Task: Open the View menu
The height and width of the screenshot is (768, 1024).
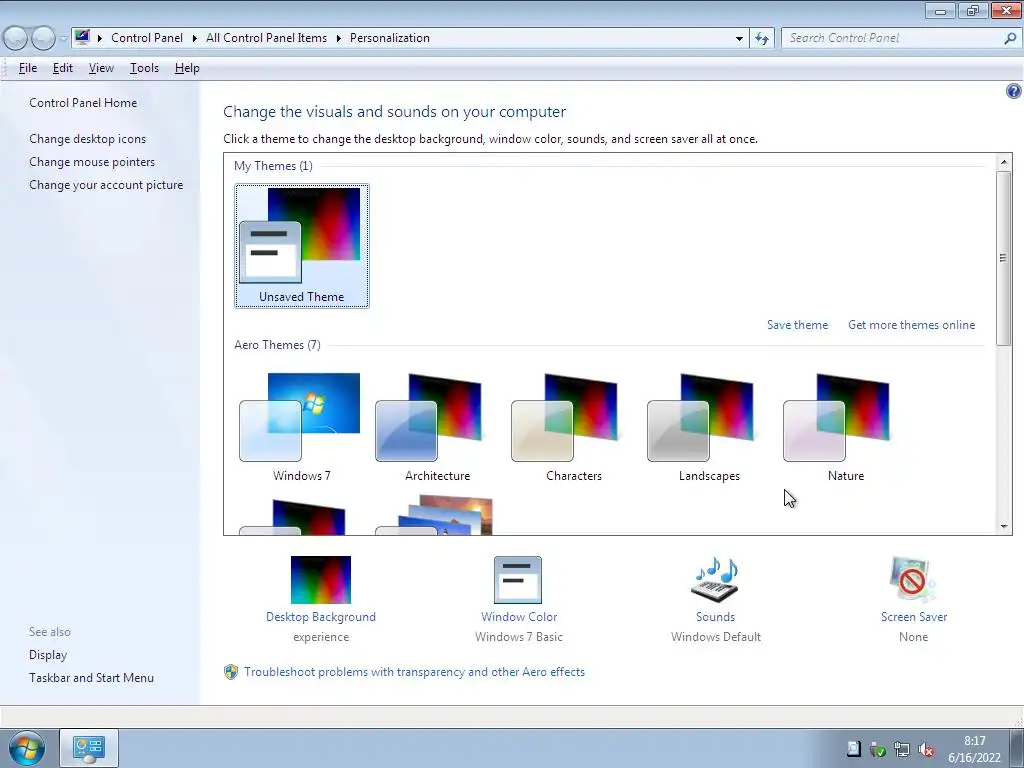Action: point(101,68)
